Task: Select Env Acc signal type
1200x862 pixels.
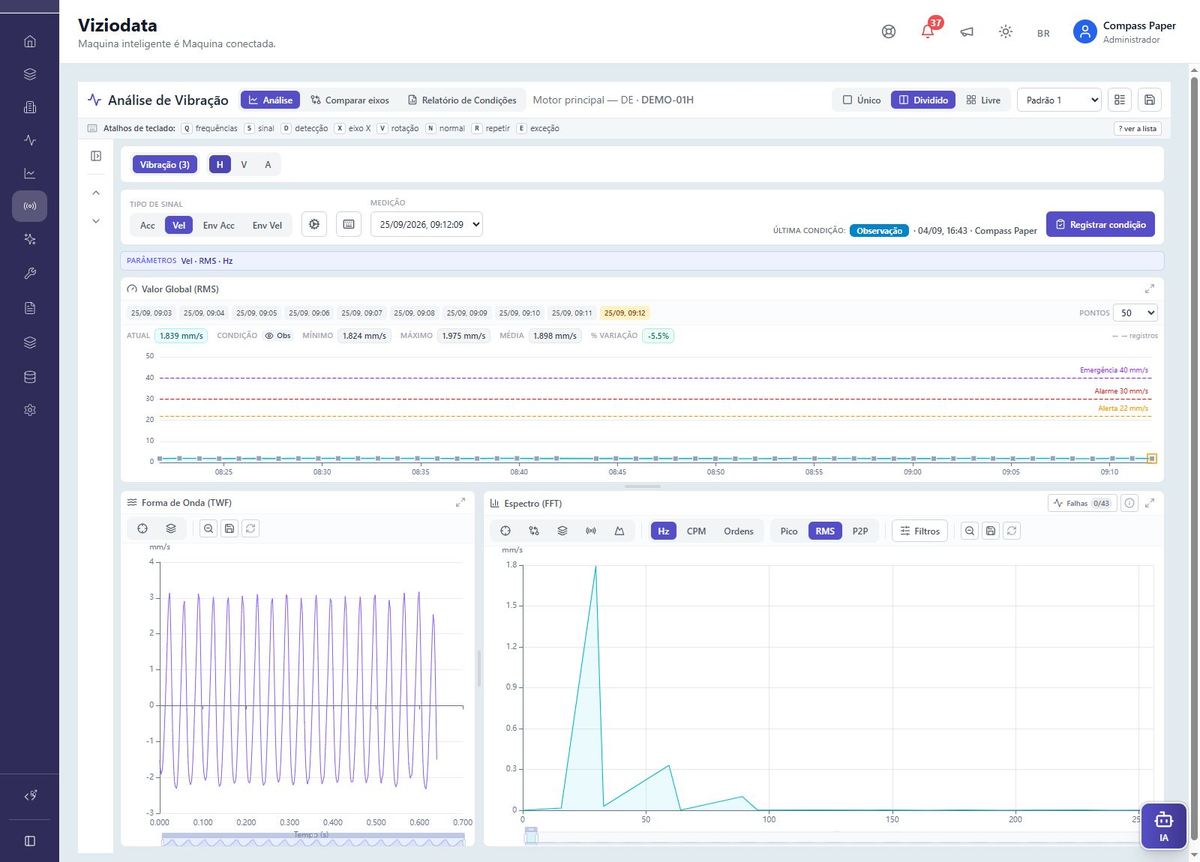Action: point(218,225)
